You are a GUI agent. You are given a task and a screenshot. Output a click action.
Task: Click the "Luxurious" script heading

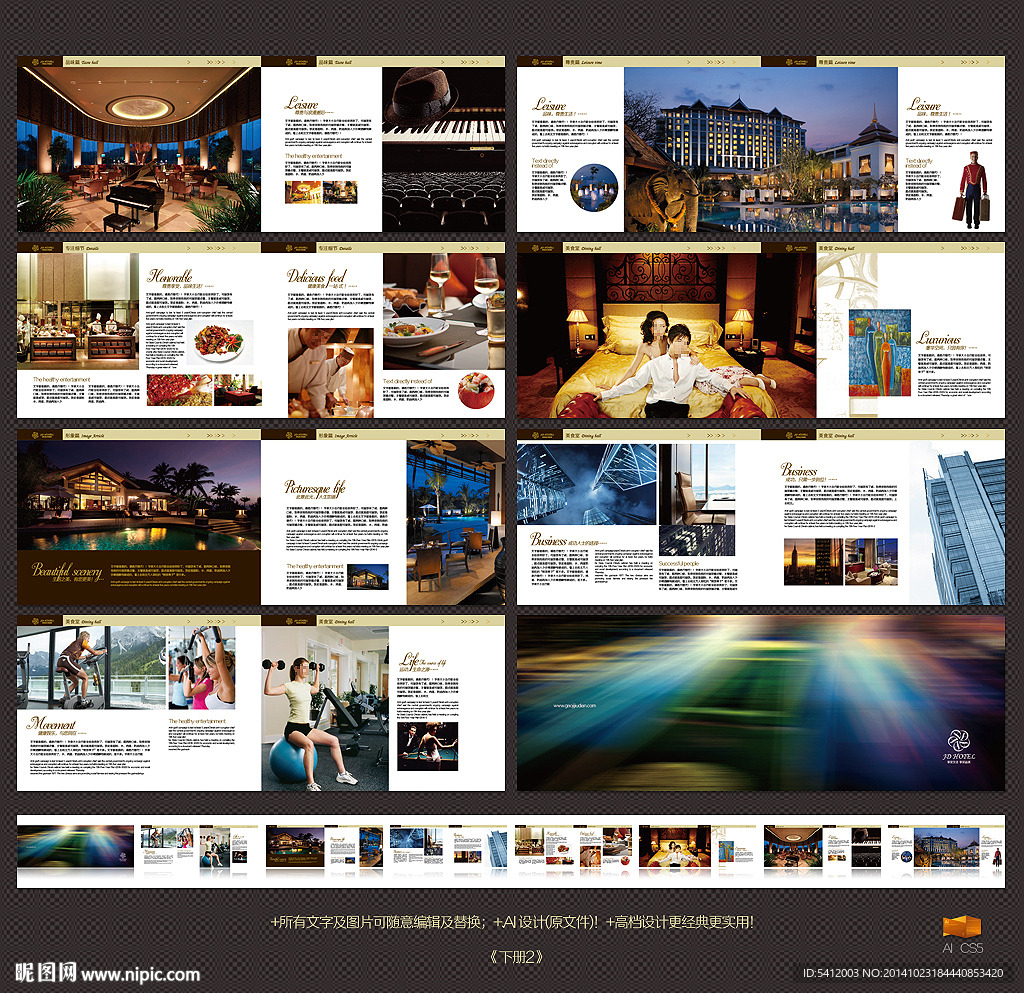coord(938,338)
